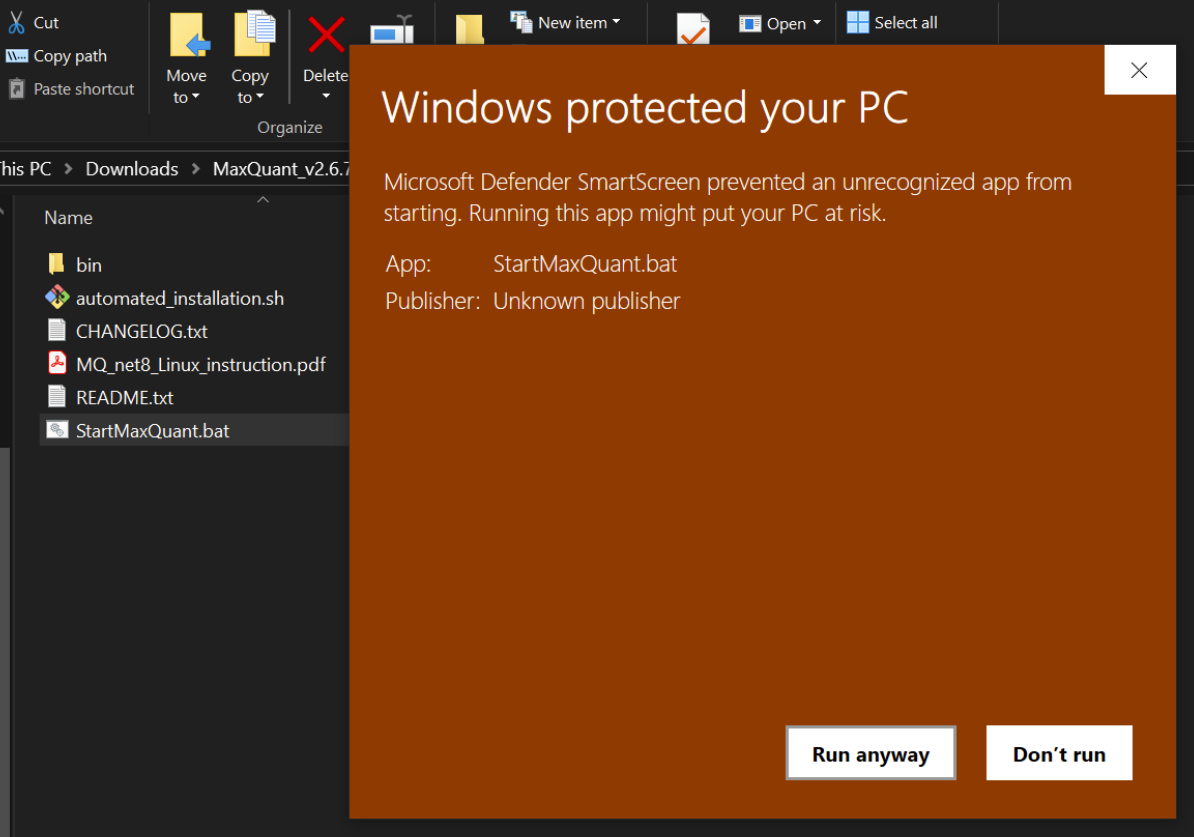Expand chevron after Downloads breadcrumb

tap(196, 169)
